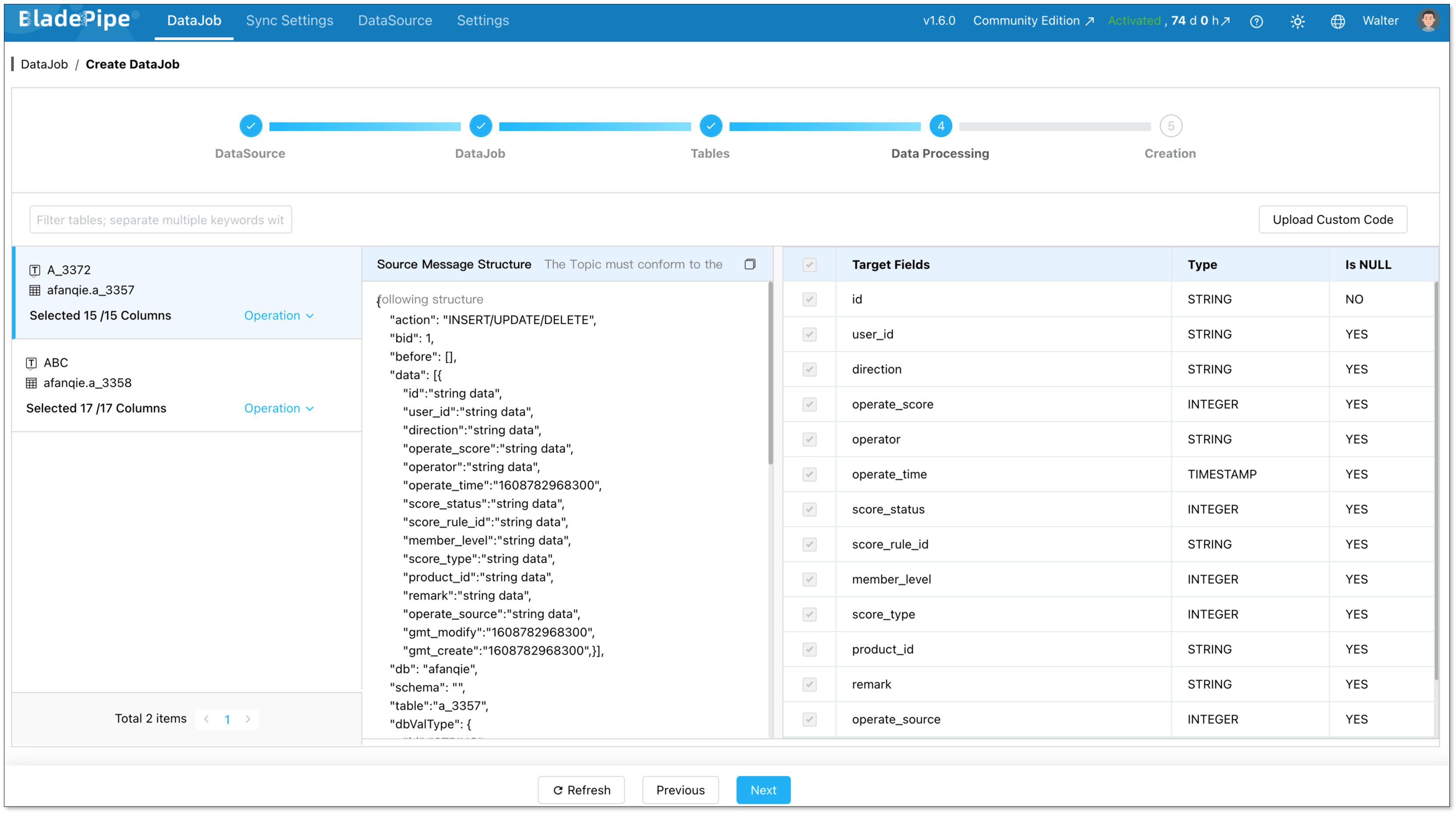The height and width of the screenshot is (813, 1456).
Task: Go to next page arrow in pagination
Action: click(x=248, y=718)
